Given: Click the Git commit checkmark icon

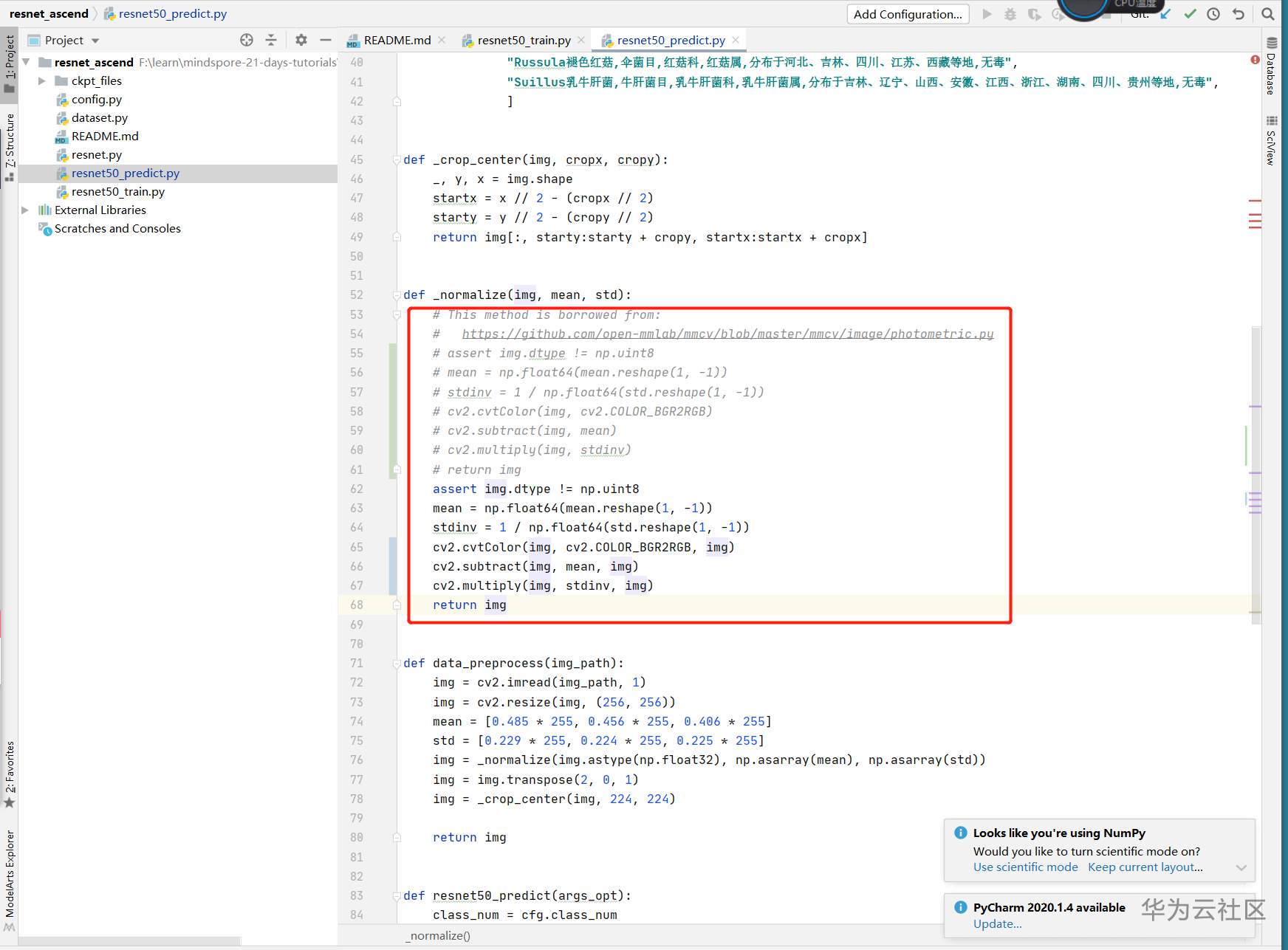Looking at the screenshot, I should (1190, 14).
